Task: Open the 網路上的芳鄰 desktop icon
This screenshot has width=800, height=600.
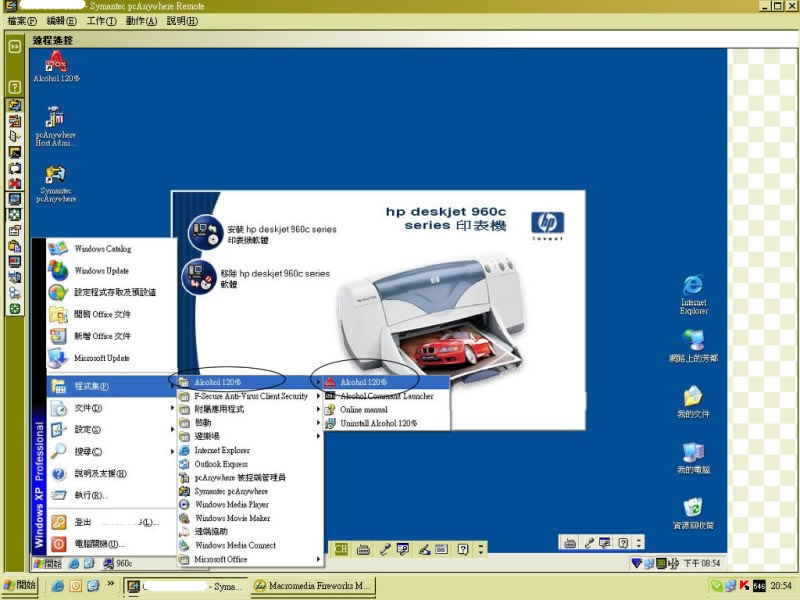Action: tap(693, 346)
